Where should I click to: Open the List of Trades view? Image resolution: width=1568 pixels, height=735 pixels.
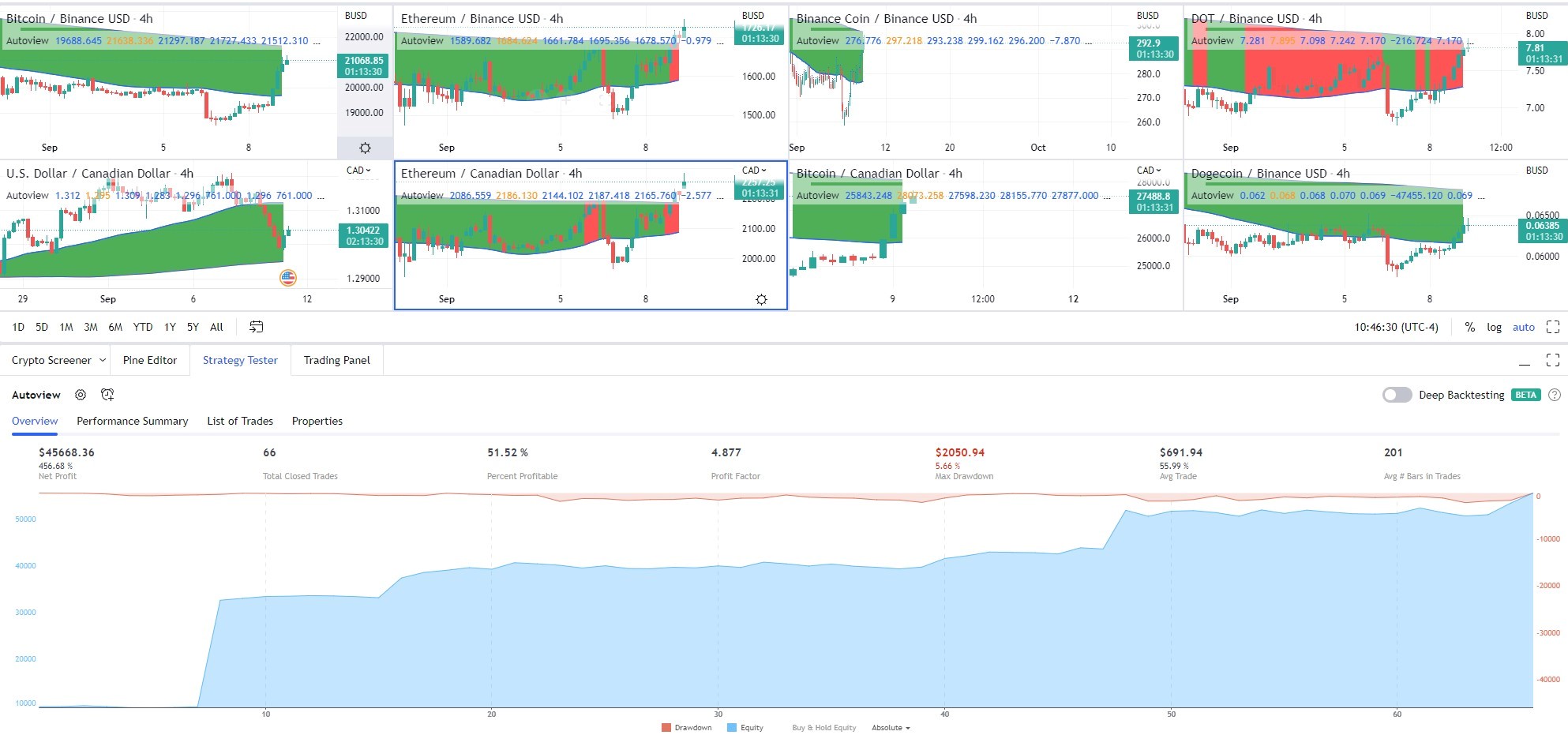(x=240, y=421)
